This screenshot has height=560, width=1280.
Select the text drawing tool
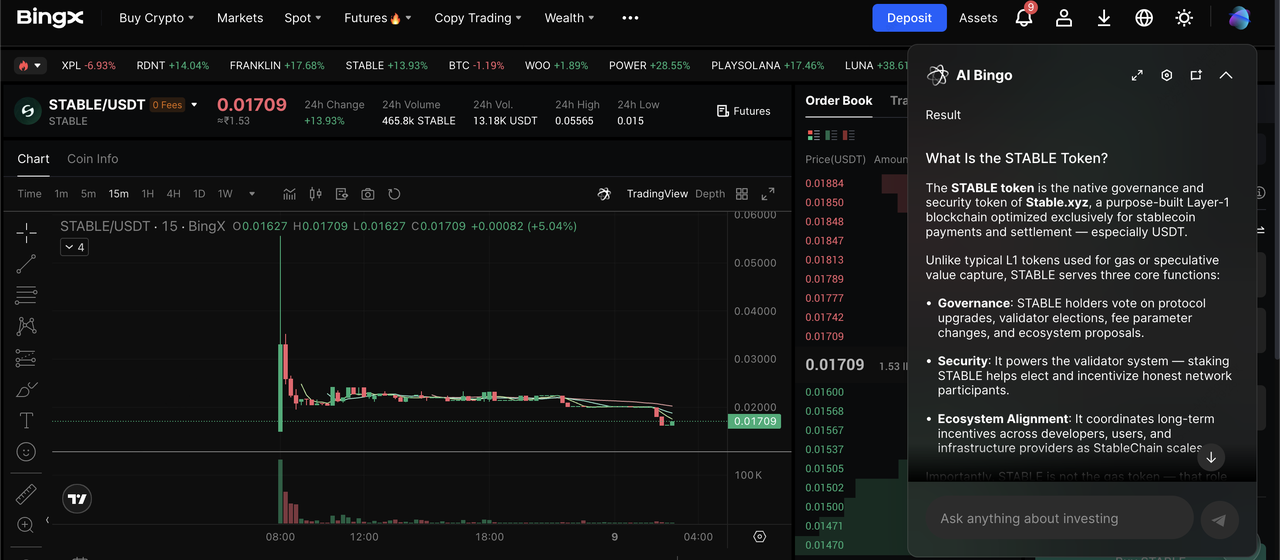[x=26, y=420]
